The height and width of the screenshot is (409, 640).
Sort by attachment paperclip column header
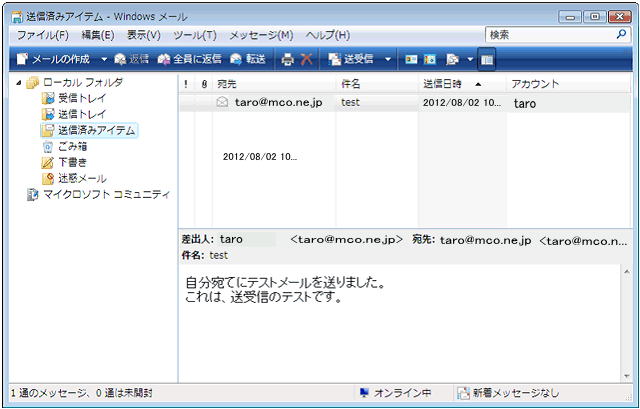[204, 84]
